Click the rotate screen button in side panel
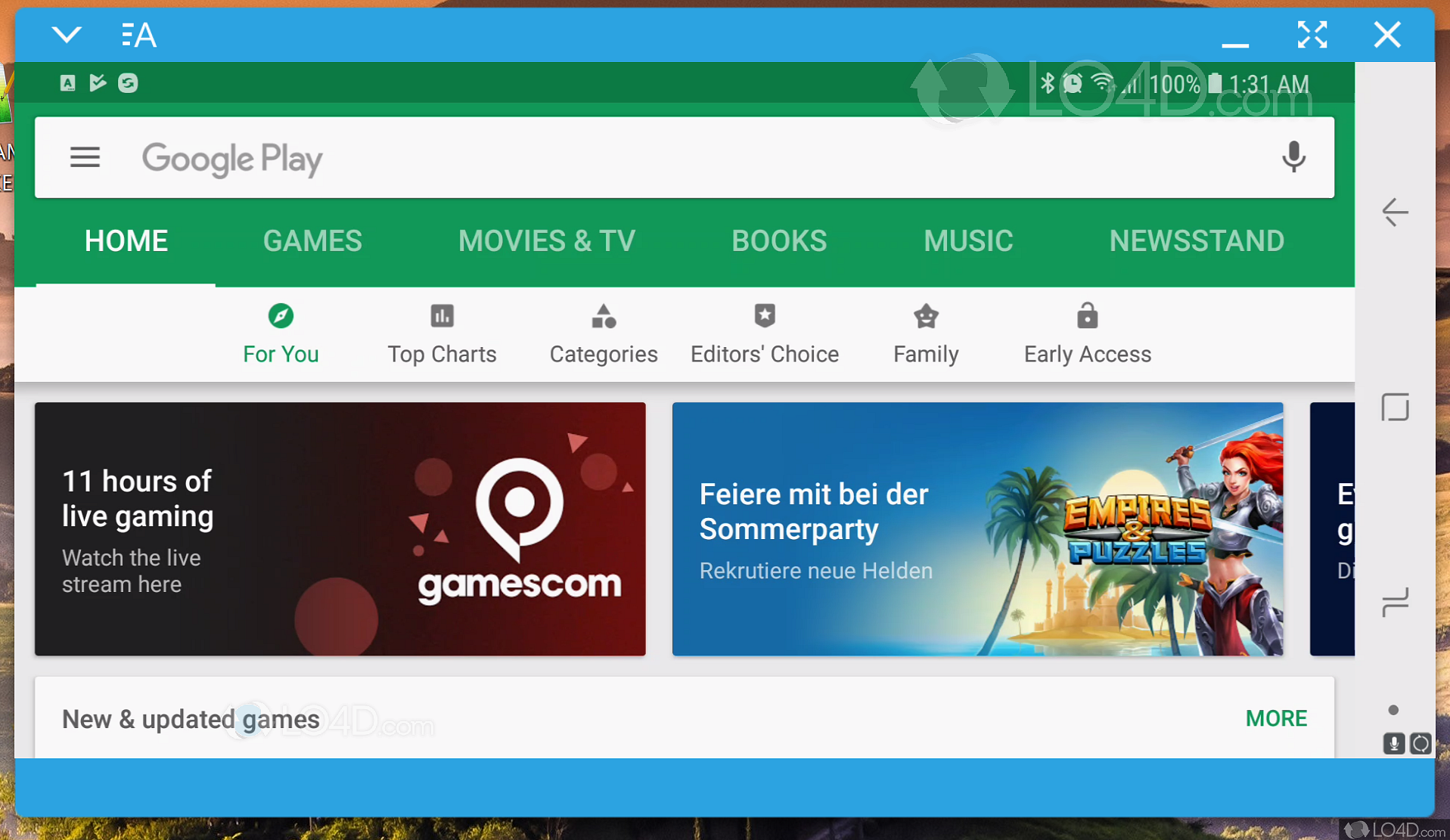 coord(1421,743)
